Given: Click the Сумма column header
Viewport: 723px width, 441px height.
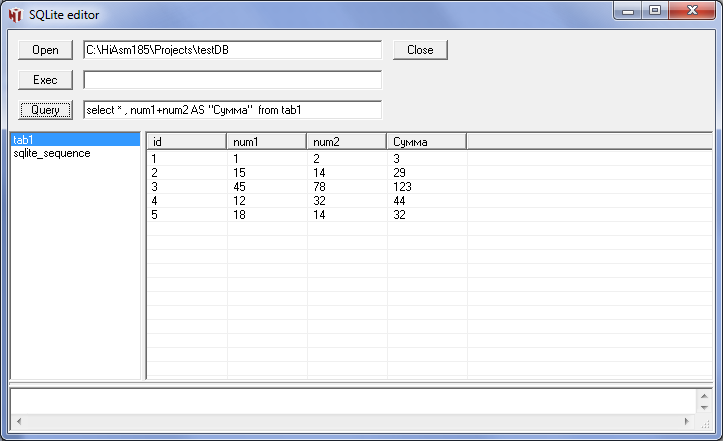Looking at the screenshot, I should [426, 142].
